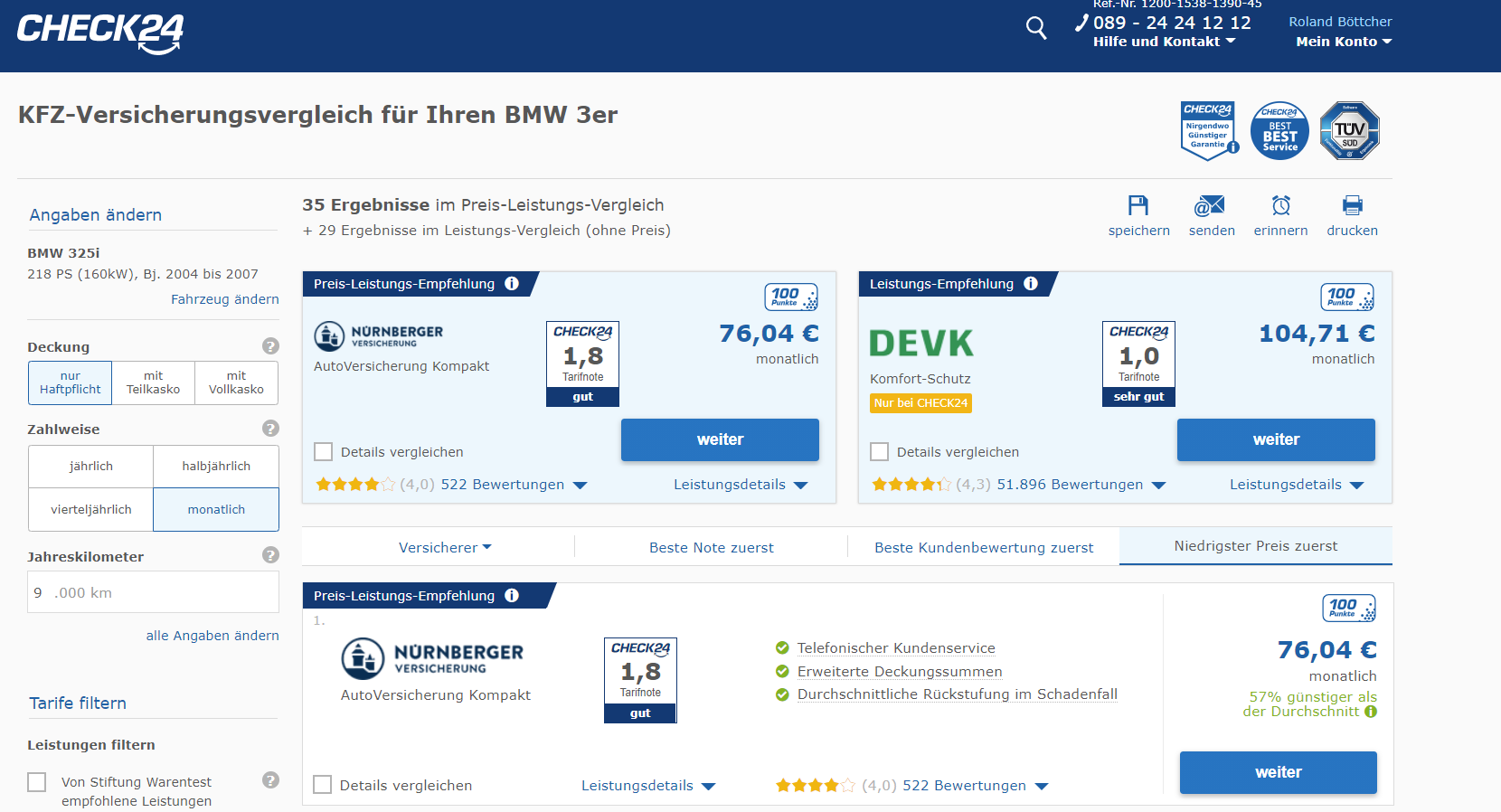1501x812 pixels.
Task: Click the CHECK24 logo
Action: tap(100, 33)
